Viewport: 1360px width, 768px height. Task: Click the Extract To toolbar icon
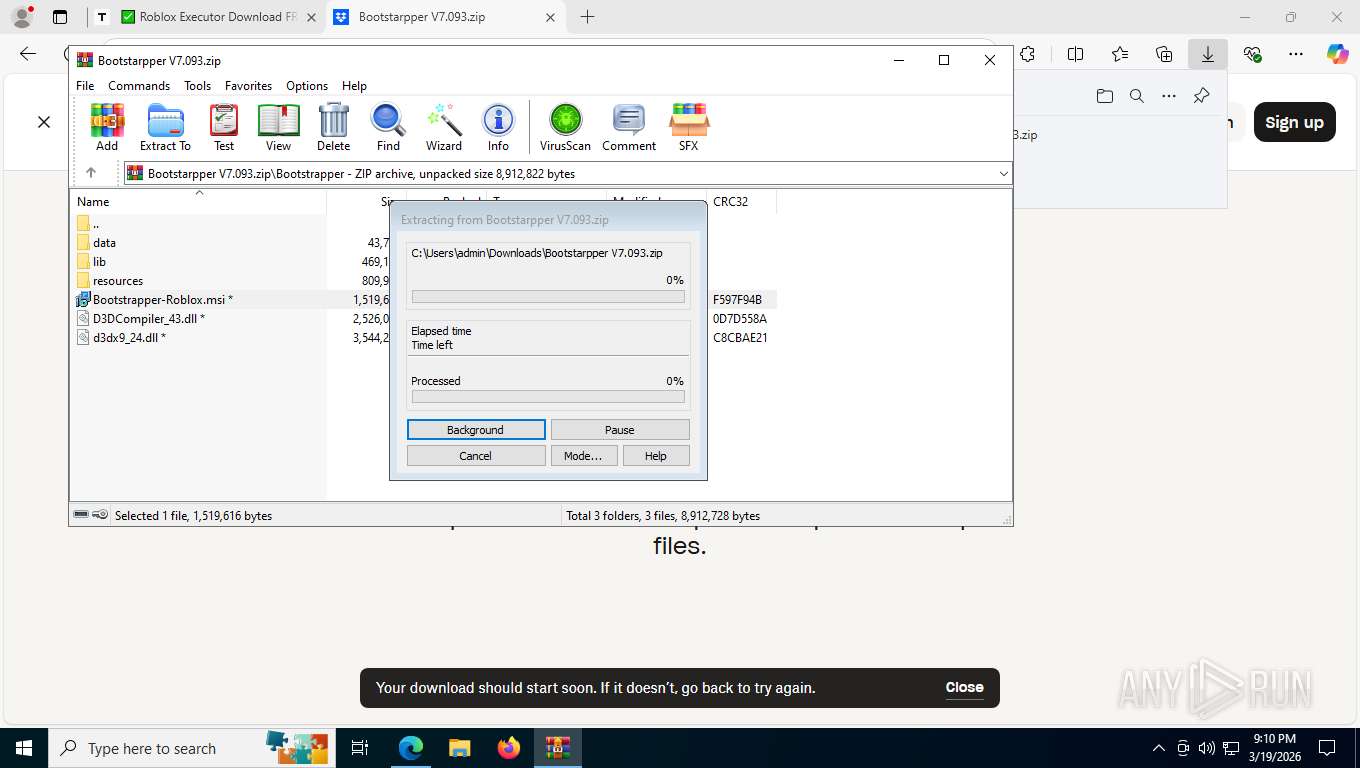pos(165,127)
